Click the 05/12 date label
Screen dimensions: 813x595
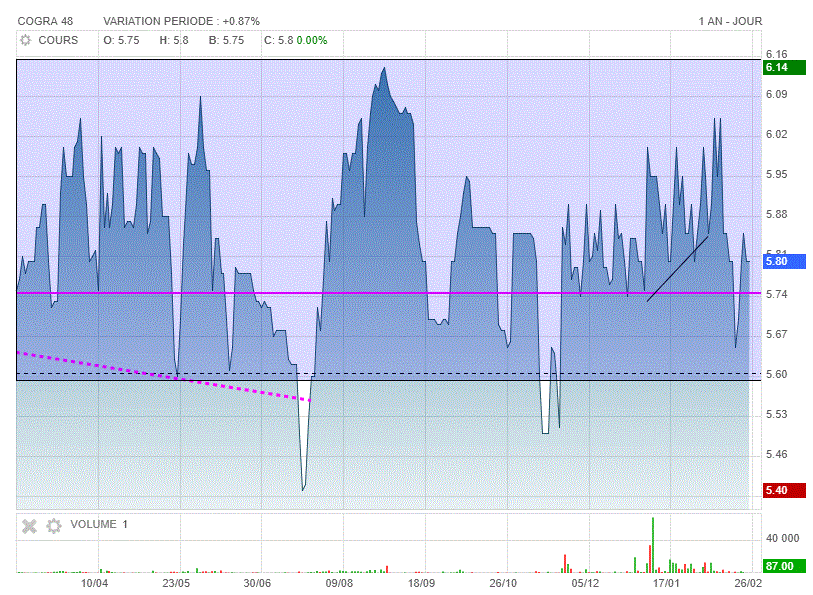click(585, 583)
